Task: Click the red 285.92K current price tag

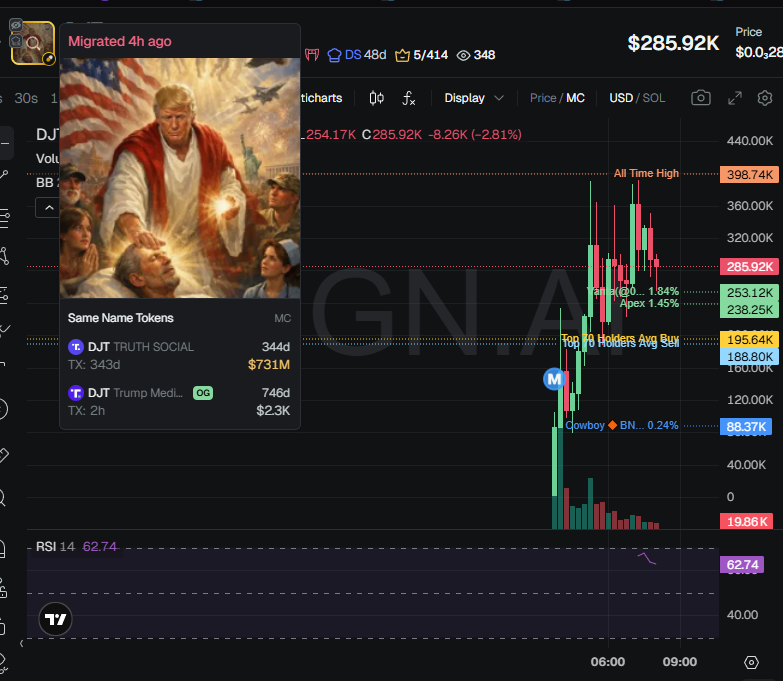Action: [x=749, y=267]
